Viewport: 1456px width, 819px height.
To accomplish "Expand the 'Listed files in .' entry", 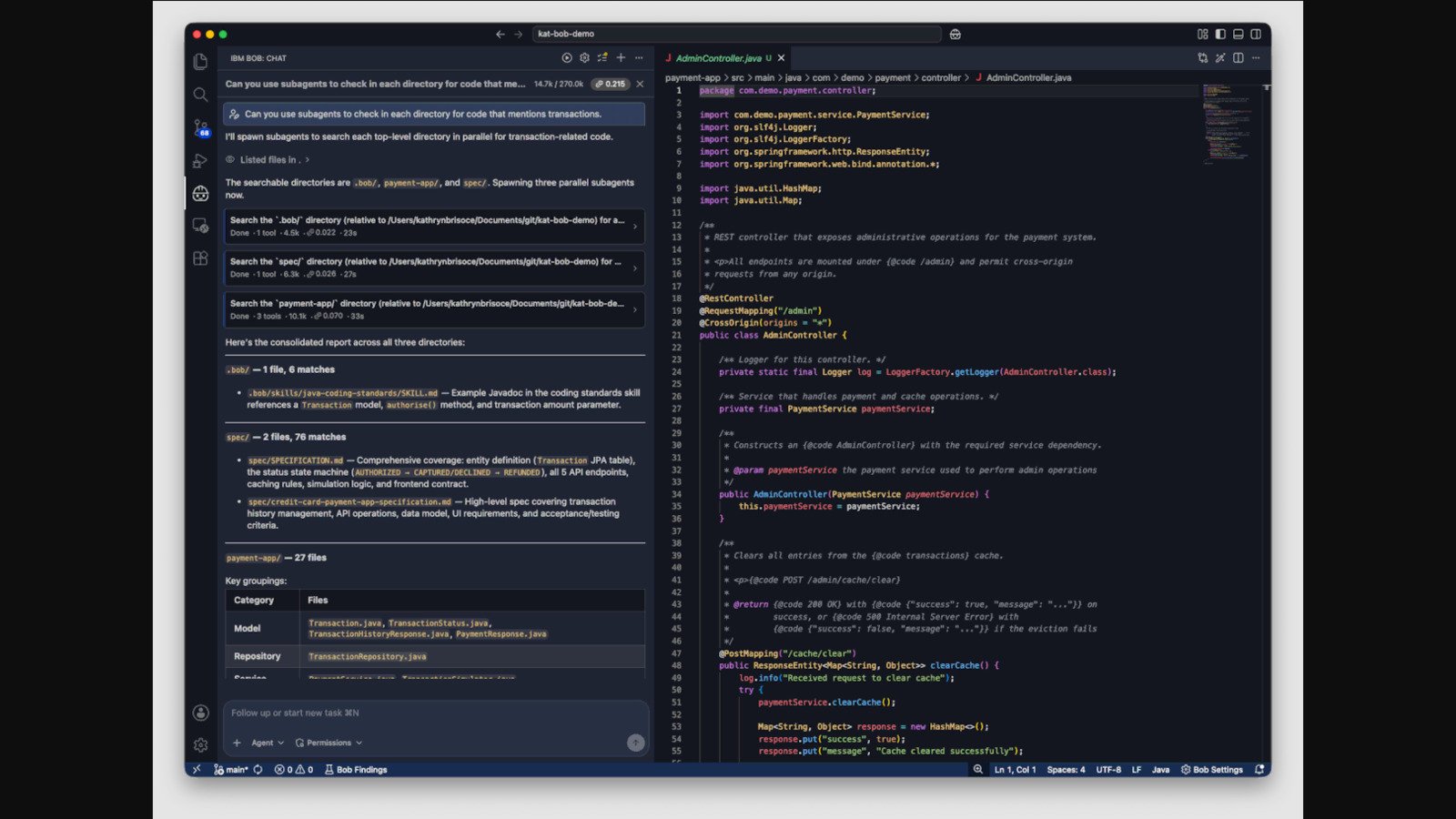I will 268,159.
